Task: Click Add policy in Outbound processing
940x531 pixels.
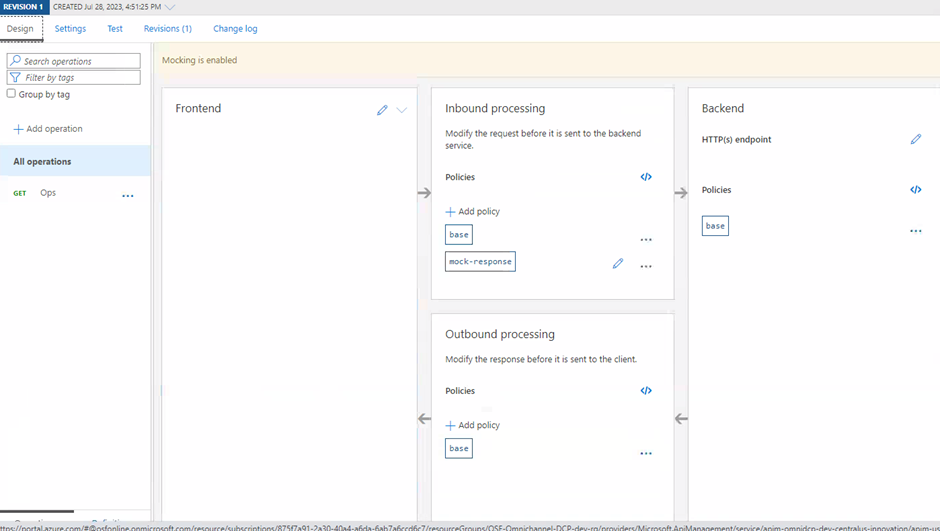Action: 479,426
